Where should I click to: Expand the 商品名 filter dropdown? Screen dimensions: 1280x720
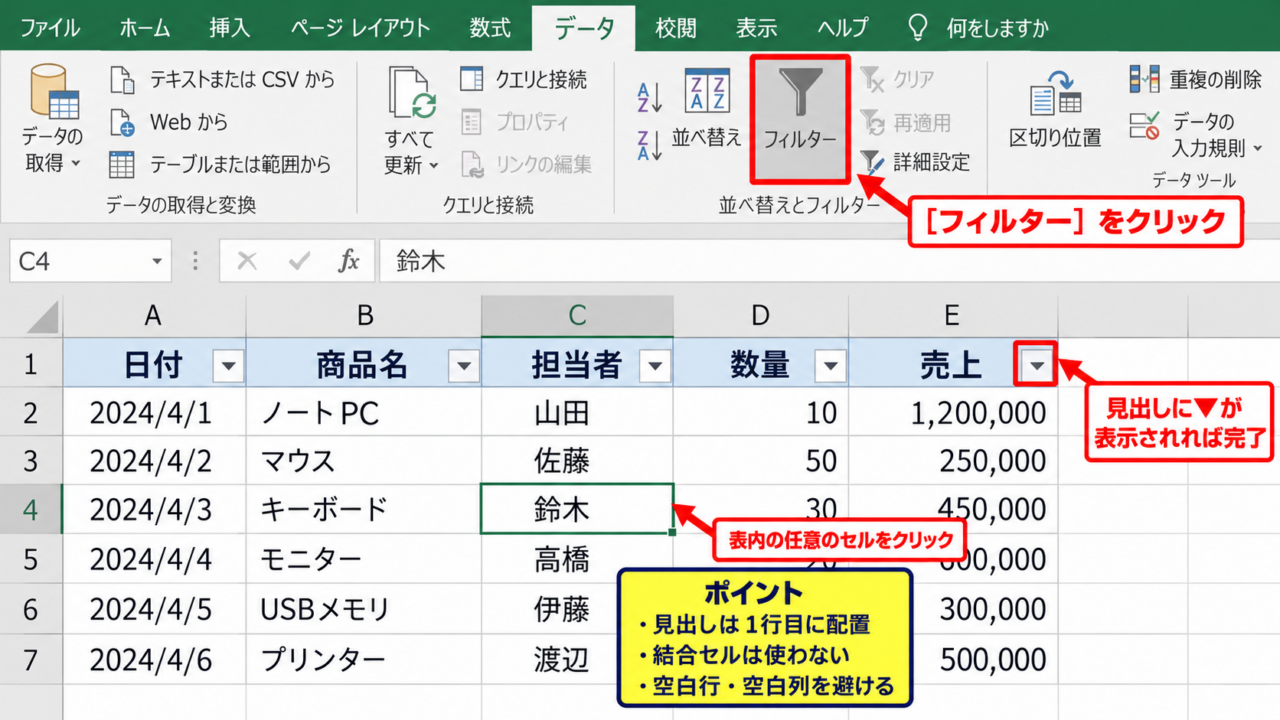[463, 367]
